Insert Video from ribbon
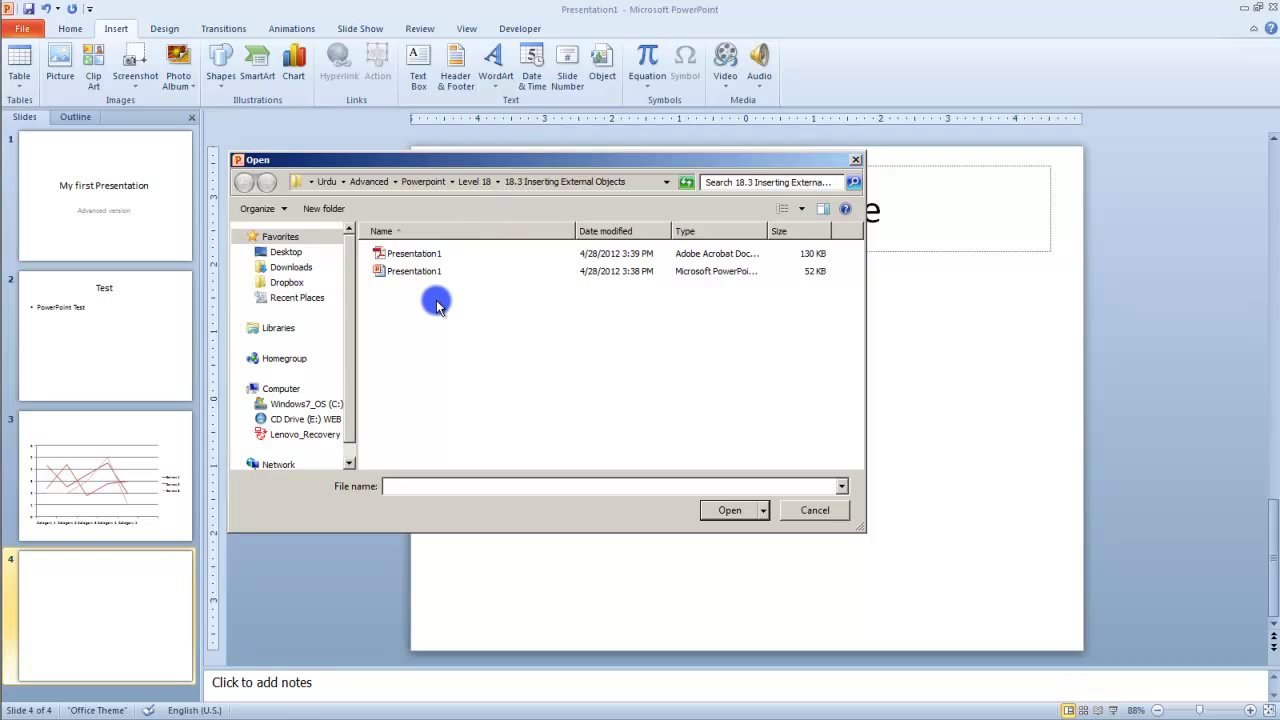This screenshot has width=1280, height=720. pyautogui.click(x=725, y=66)
